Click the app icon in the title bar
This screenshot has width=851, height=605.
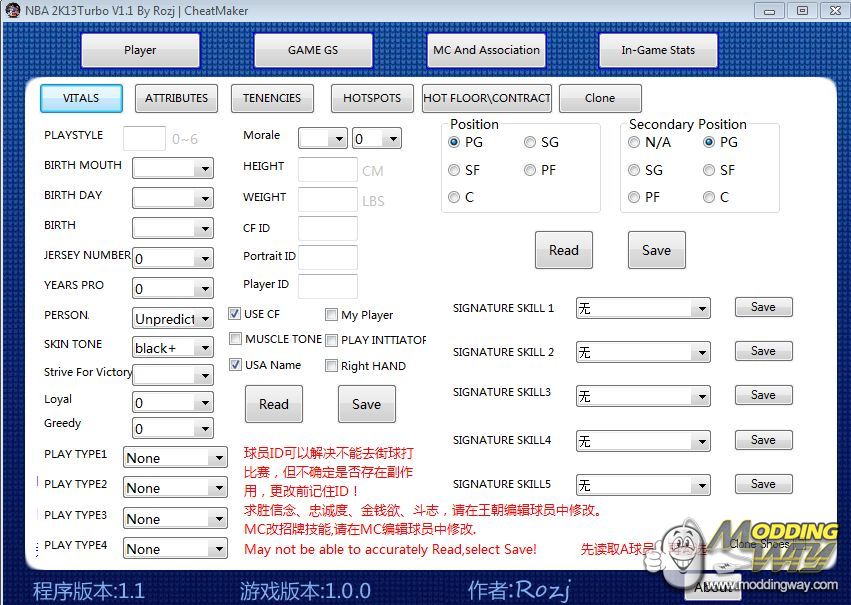[12, 10]
